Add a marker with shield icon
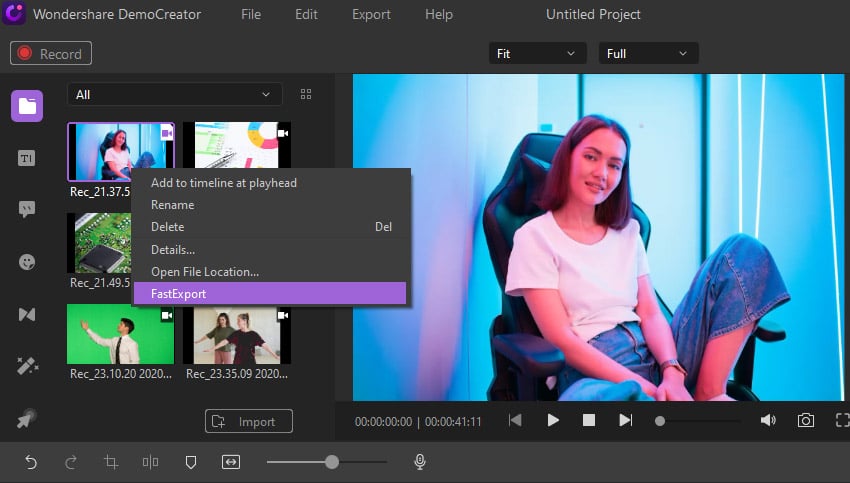The image size is (850, 483). click(191, 462)
